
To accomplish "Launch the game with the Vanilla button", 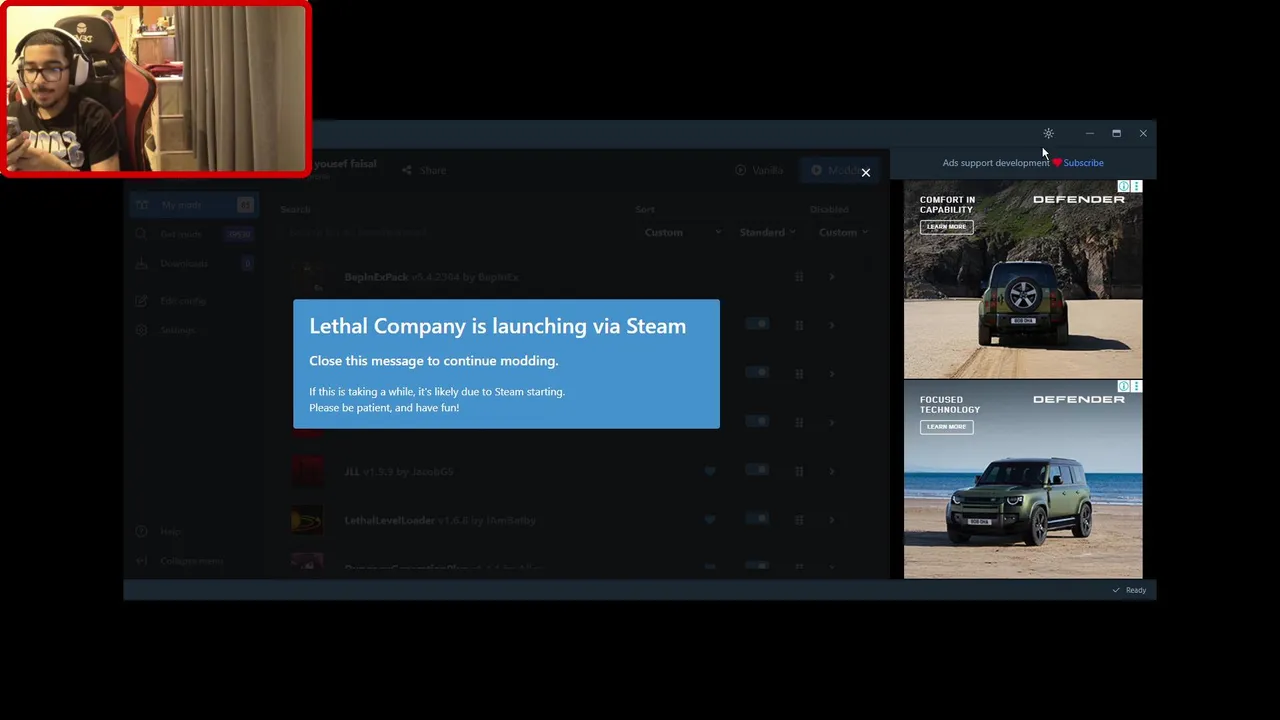I will (x=759, y=170).
